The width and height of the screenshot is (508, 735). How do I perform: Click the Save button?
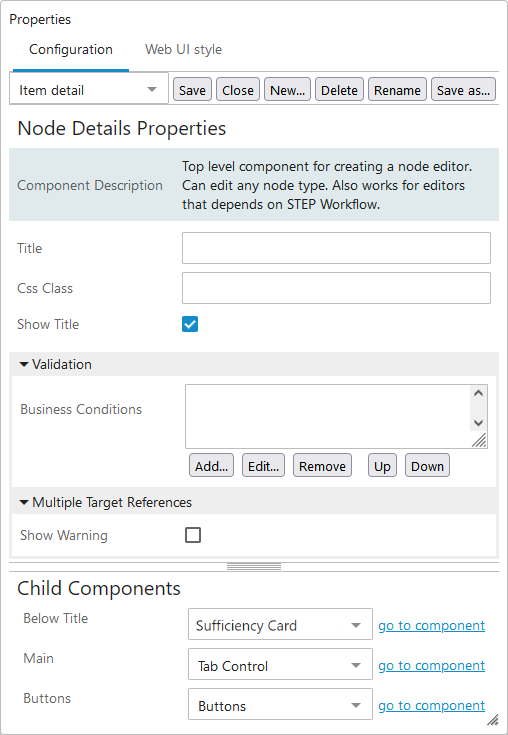tap(192, 90)
